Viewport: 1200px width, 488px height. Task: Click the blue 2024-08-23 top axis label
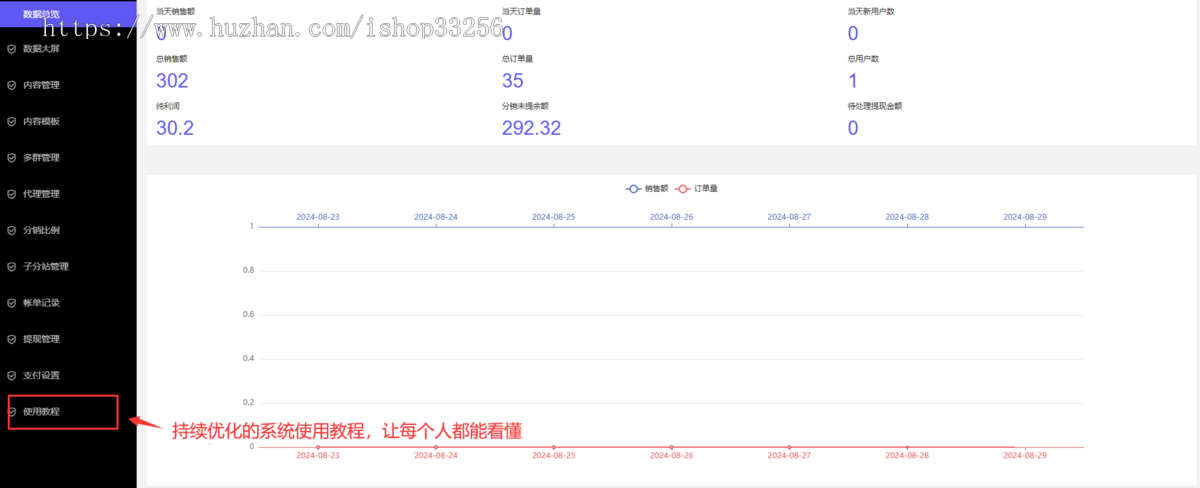[318, 216]
